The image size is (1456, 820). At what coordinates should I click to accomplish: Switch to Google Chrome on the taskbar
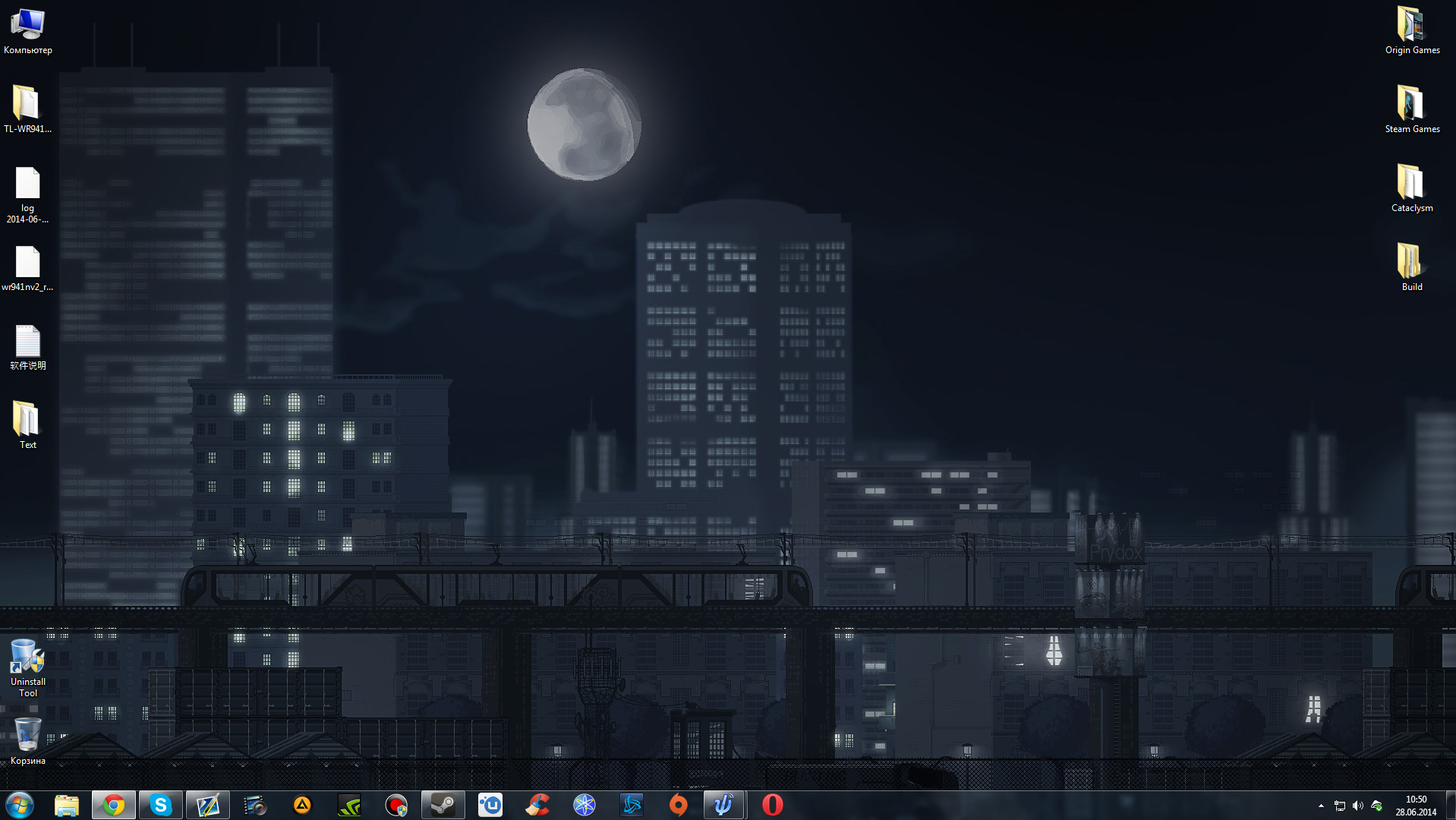(114, 805)
